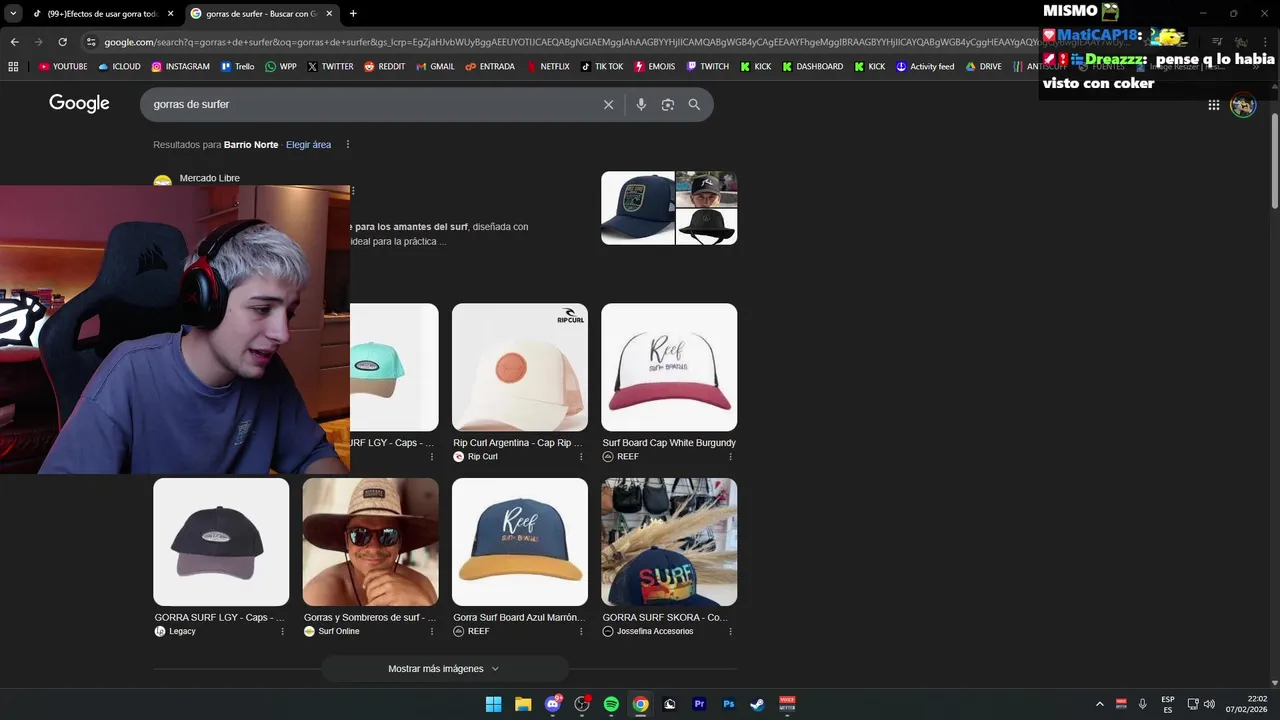The image size is (1280, 720).
Task: Go back to previous page
Action: pyautogui.click(x=14, y=42)
